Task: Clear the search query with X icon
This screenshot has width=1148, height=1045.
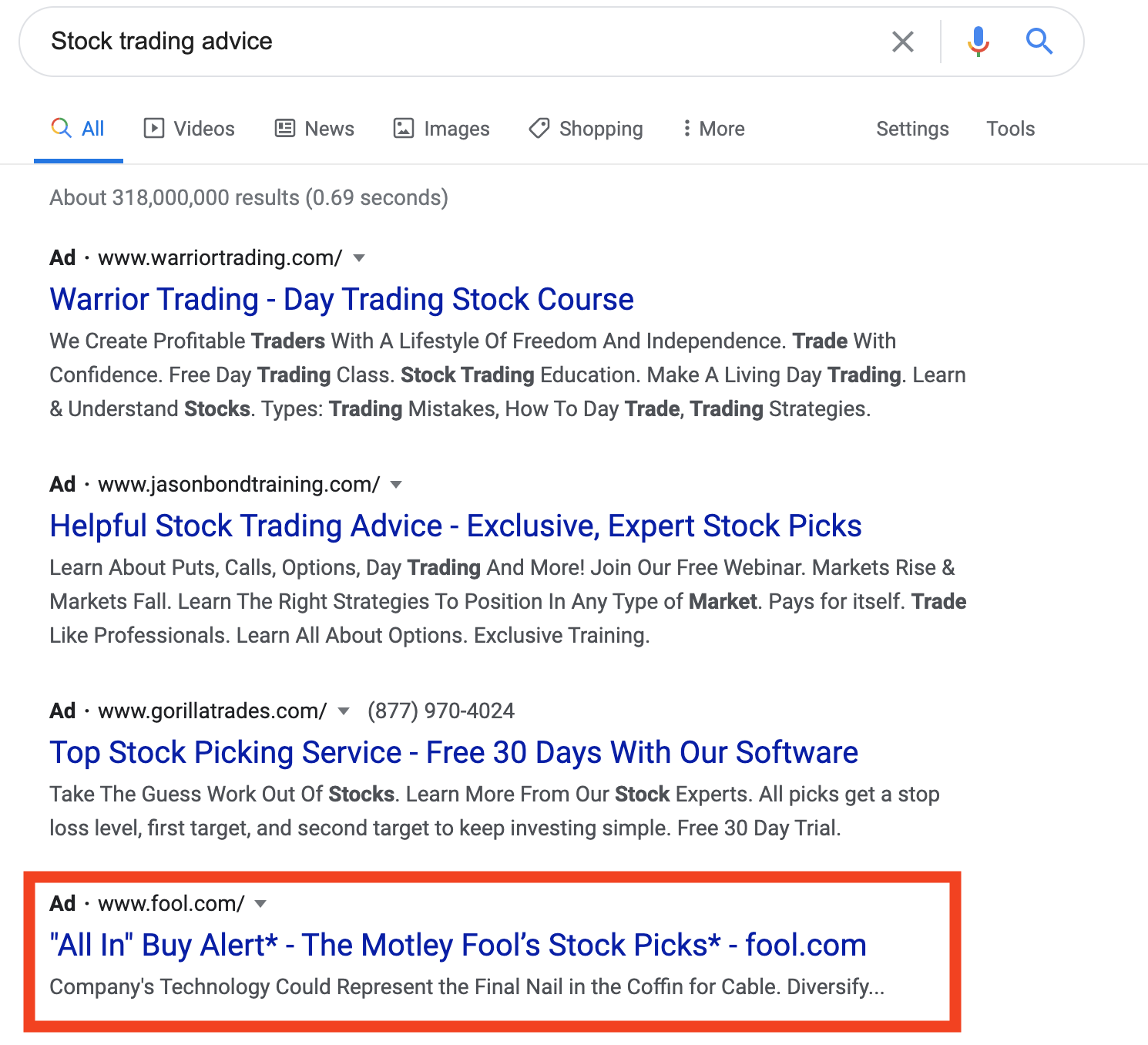Action: coord(902,42)
